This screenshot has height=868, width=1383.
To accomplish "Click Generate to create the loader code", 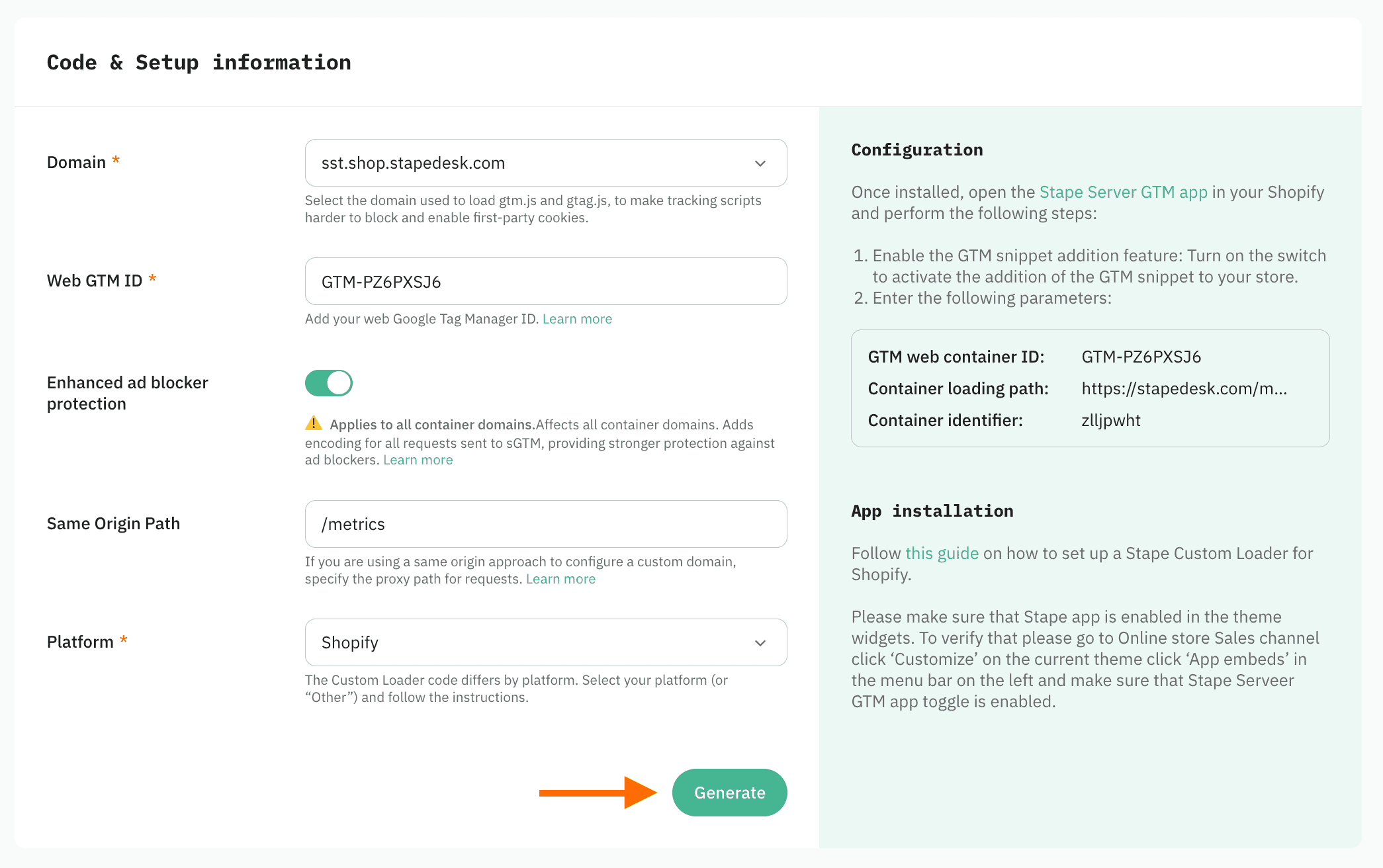I will 729,792.
